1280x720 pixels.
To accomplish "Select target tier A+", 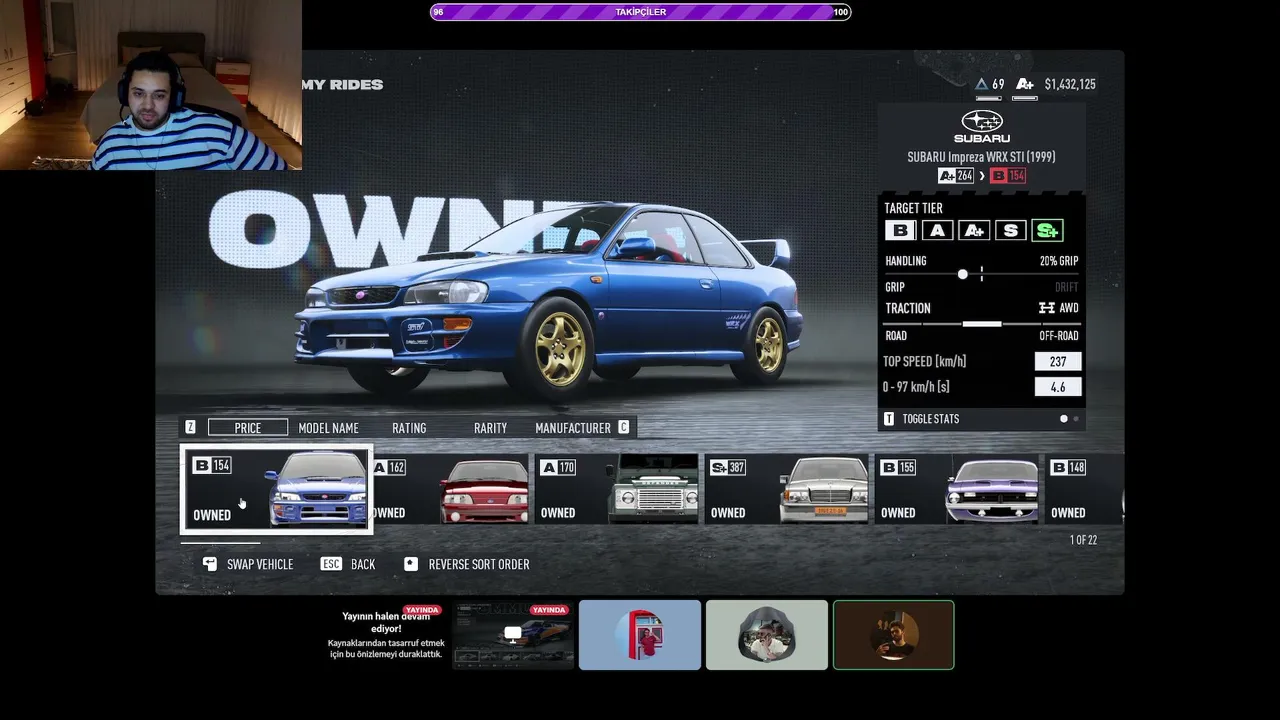I will (x=974, y=231).
